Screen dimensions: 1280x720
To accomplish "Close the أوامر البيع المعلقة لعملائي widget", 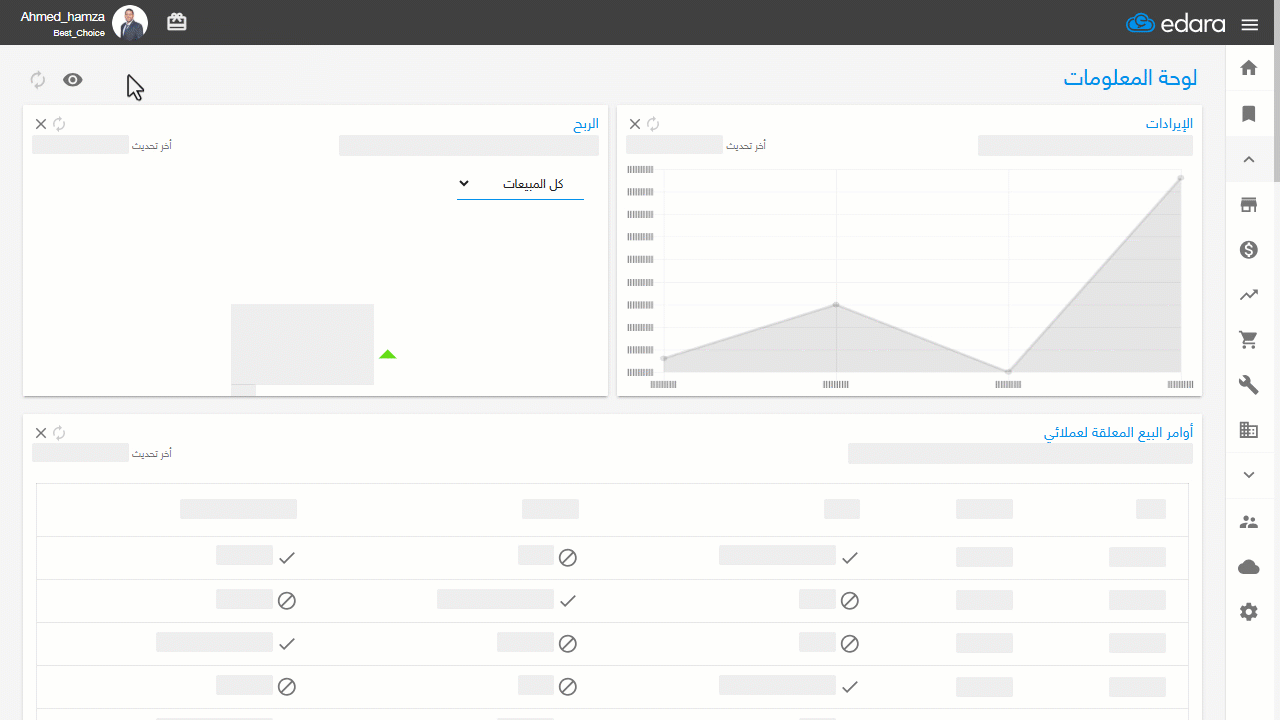I will (x=41, y=433).
